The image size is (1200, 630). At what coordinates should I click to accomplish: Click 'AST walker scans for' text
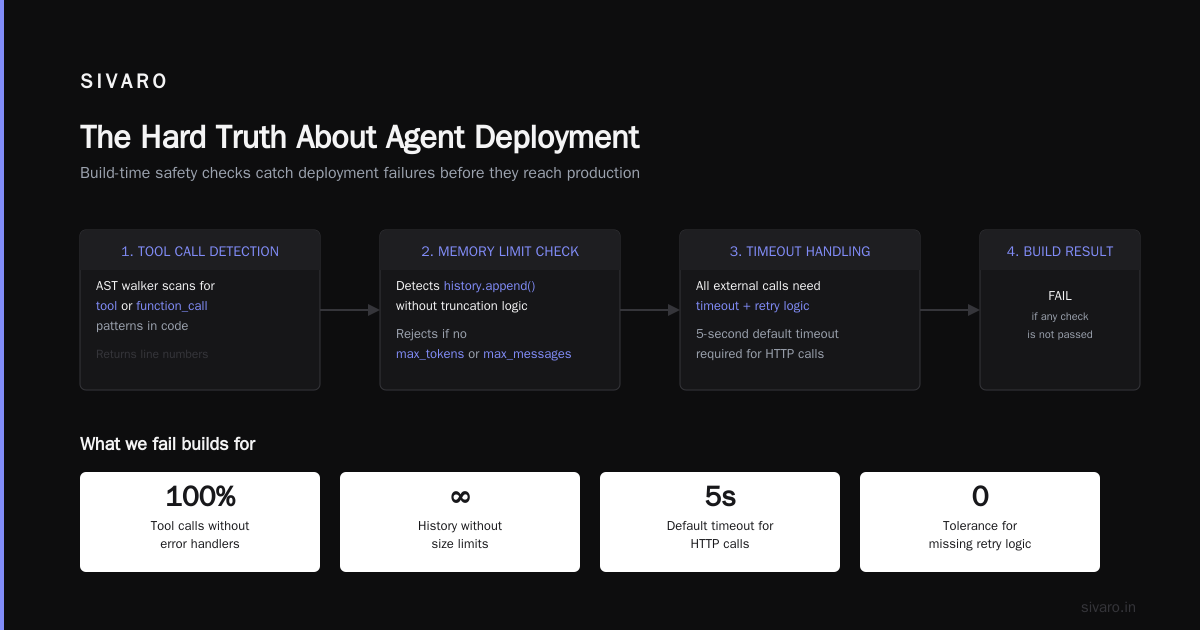(x=155, y=286)
